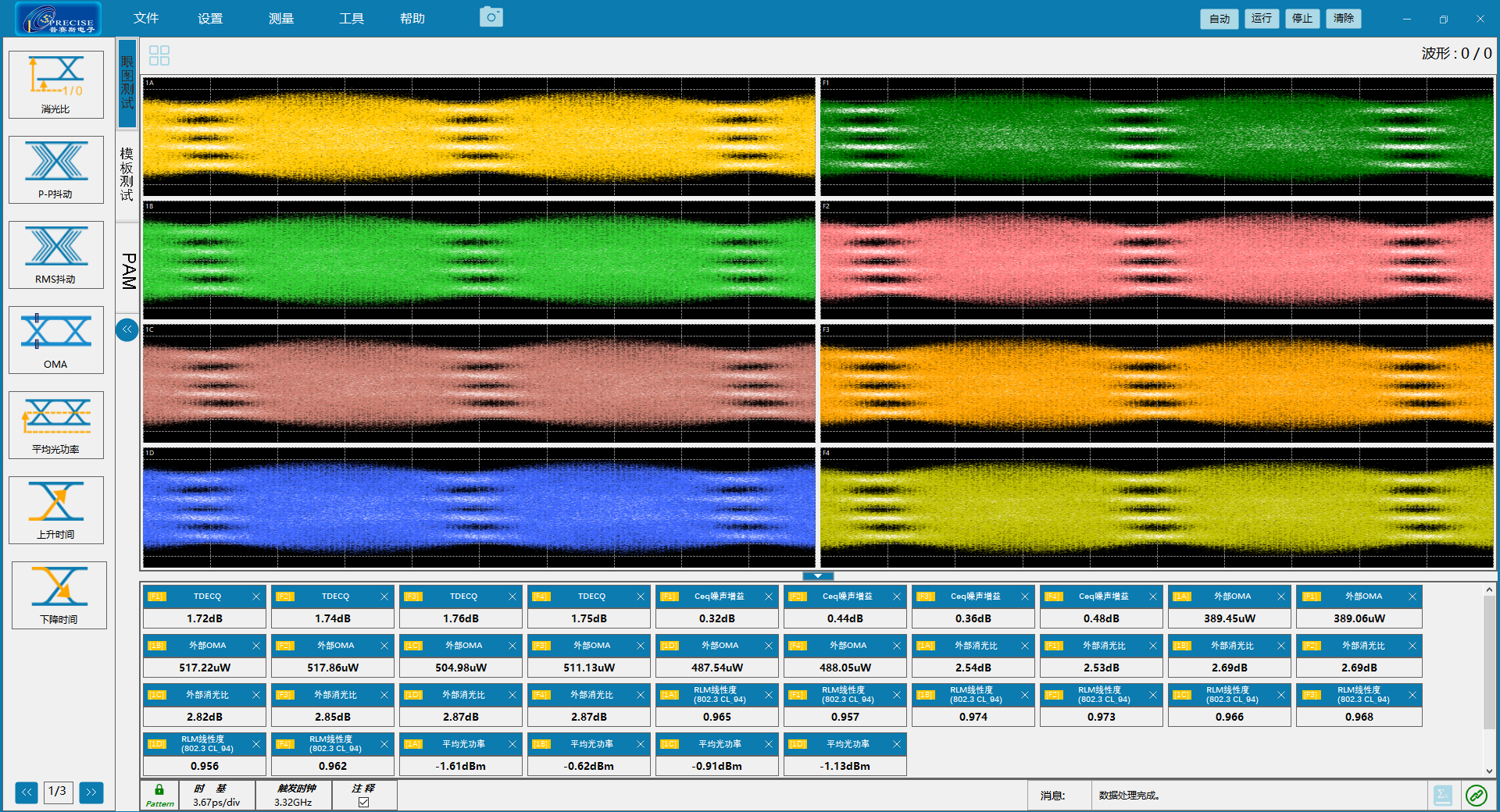The image size is (1500, 812).
Task: Click the camera screenshot icon
Action: click(491, 16)
